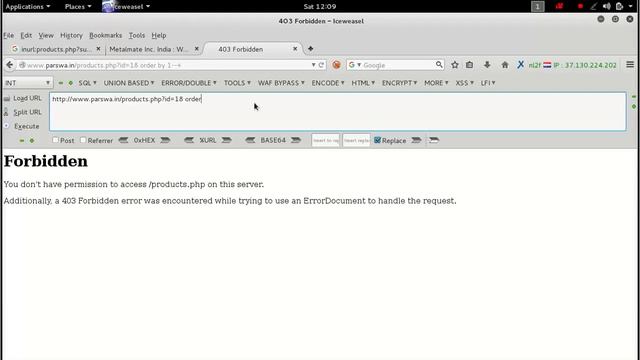The image size is (640, 360).
Task: Open the LFI dropdown
Action: click(488, 83)
